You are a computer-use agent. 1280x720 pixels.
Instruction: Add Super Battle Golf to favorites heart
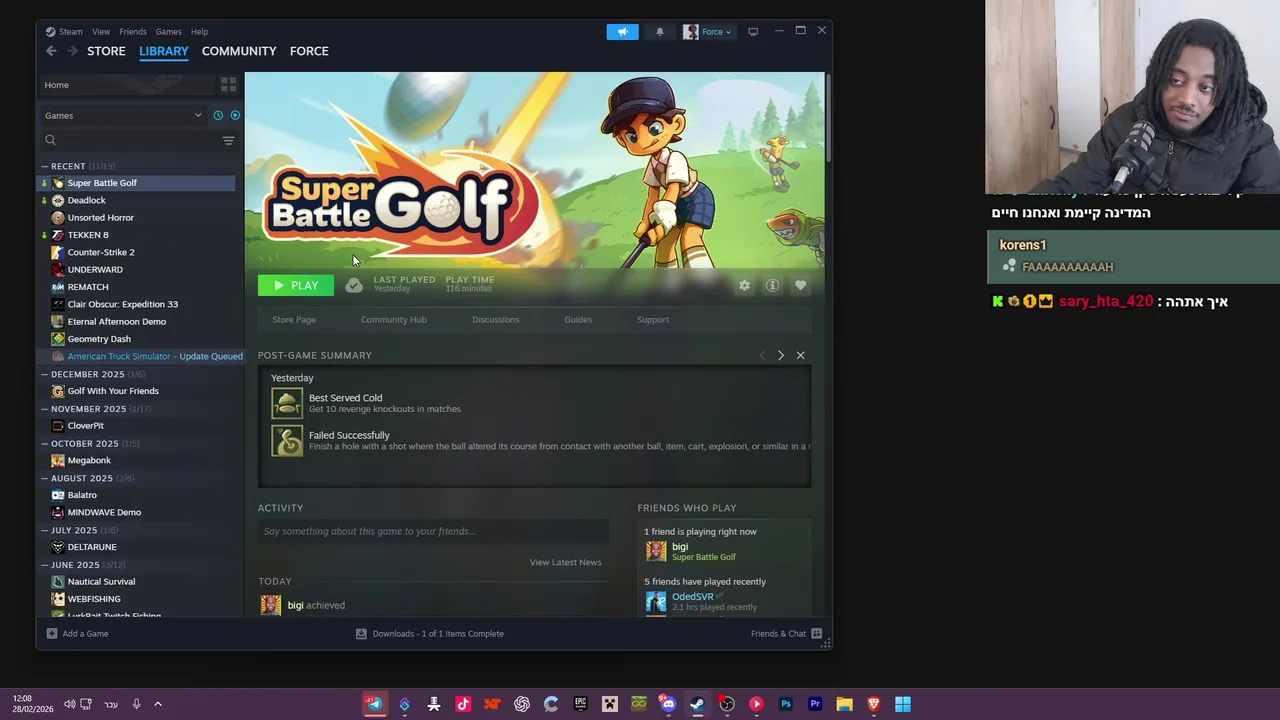coord(800,286)
